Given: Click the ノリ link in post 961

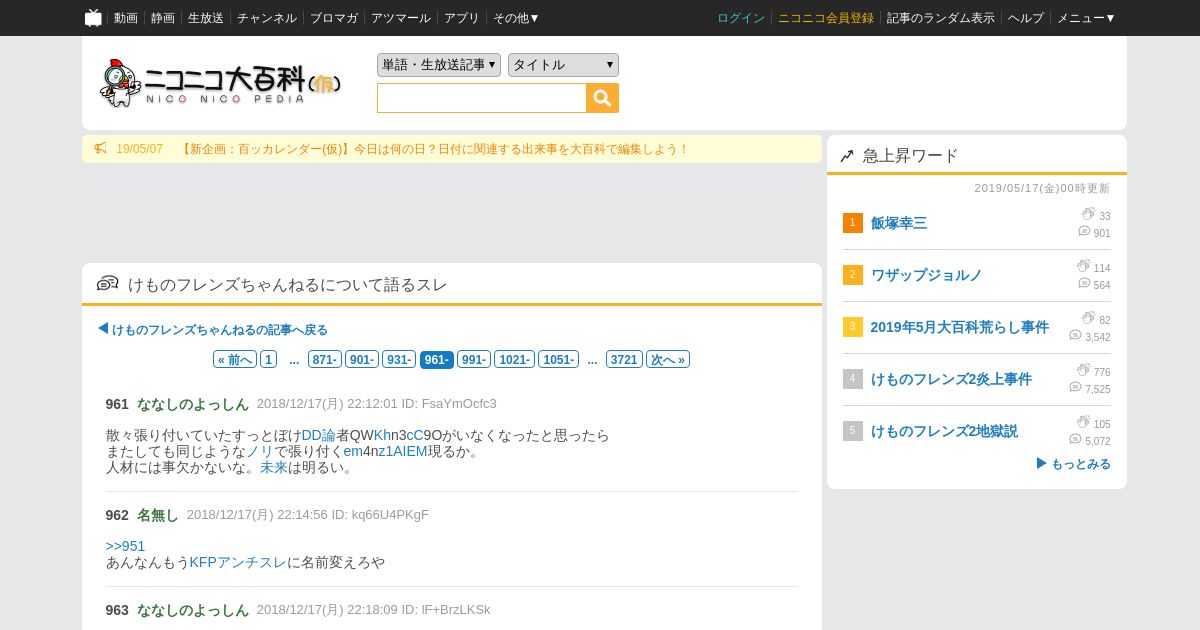Looking at the screenshot, I should click(x=260, y=451).
